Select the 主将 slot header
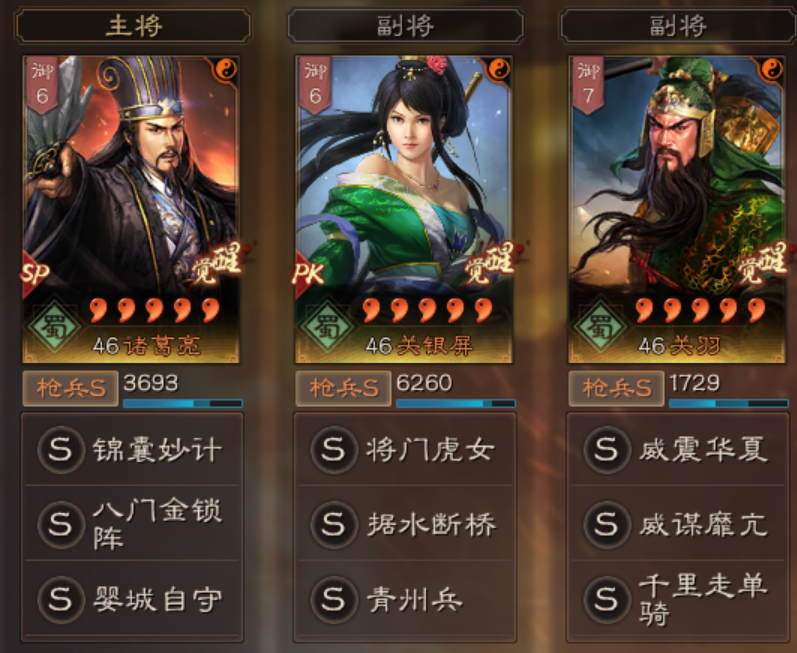This screenshot has width=797, height=653. pos(133,25)
